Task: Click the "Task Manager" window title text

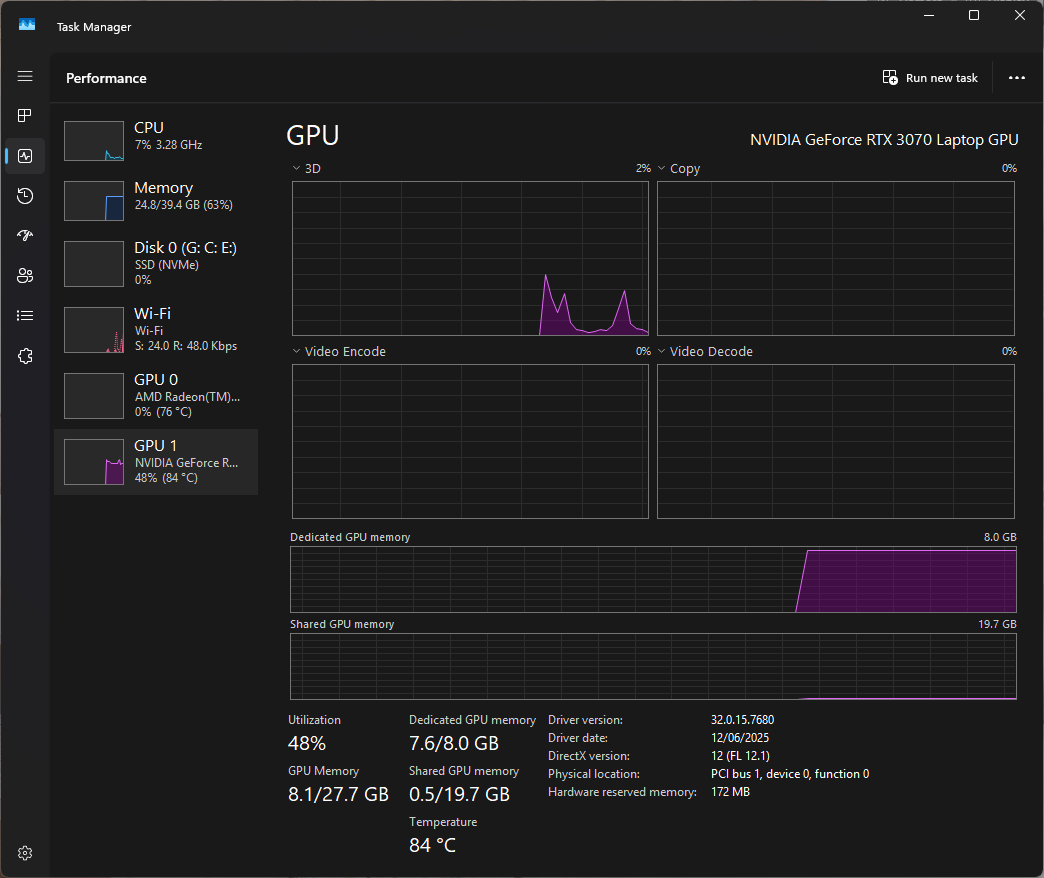Action: (x=94, y=27)
